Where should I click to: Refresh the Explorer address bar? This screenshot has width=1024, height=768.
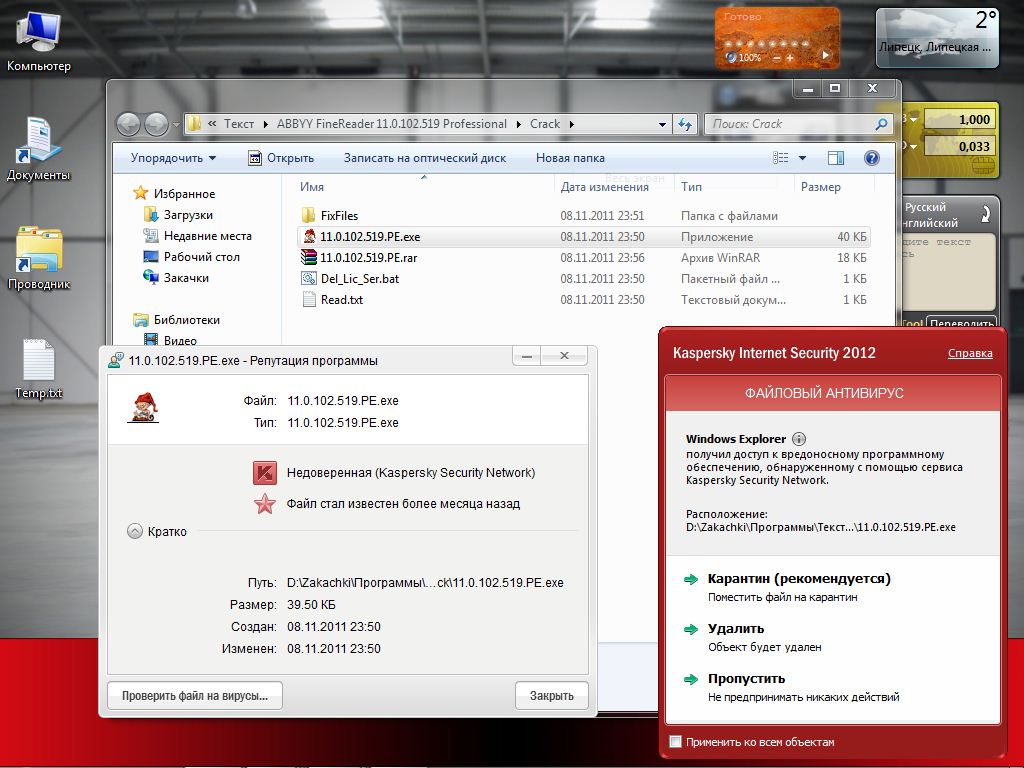[684, 124]
